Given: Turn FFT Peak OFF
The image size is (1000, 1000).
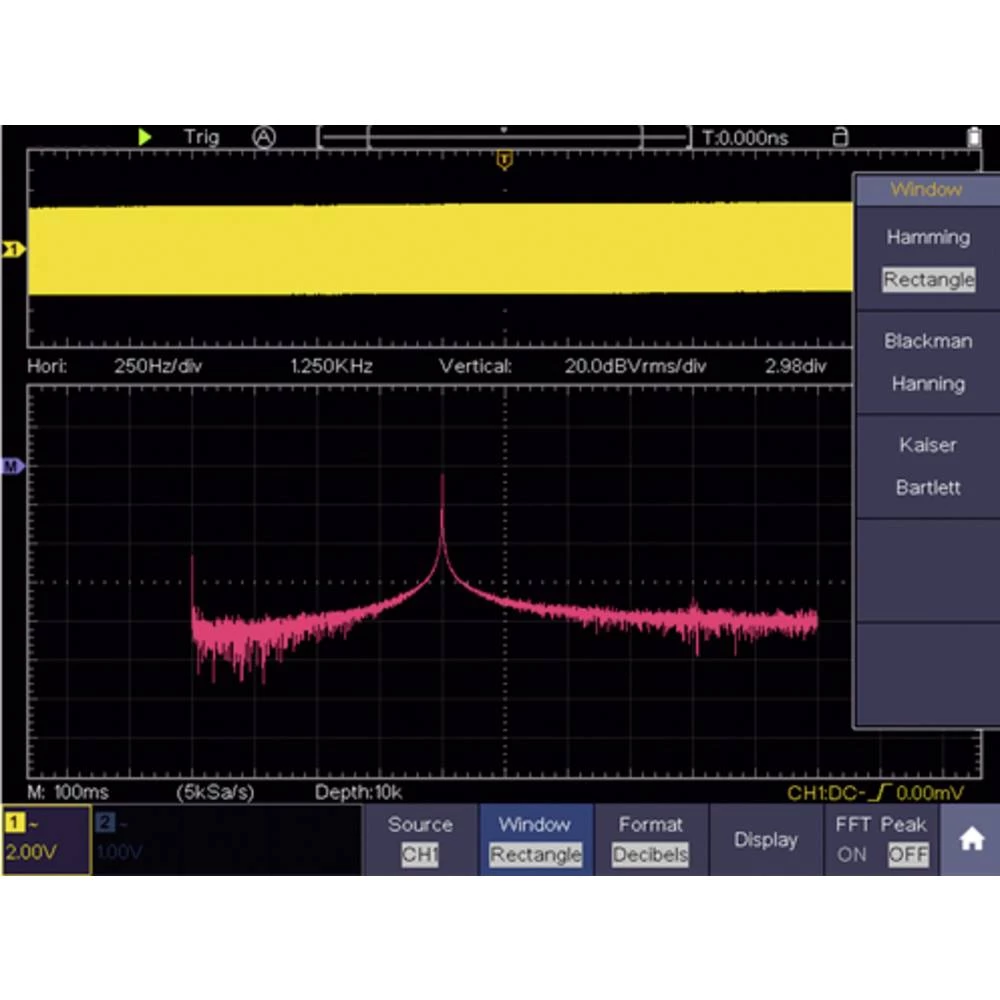Looking at the screenshot, I should pos(907,855).
